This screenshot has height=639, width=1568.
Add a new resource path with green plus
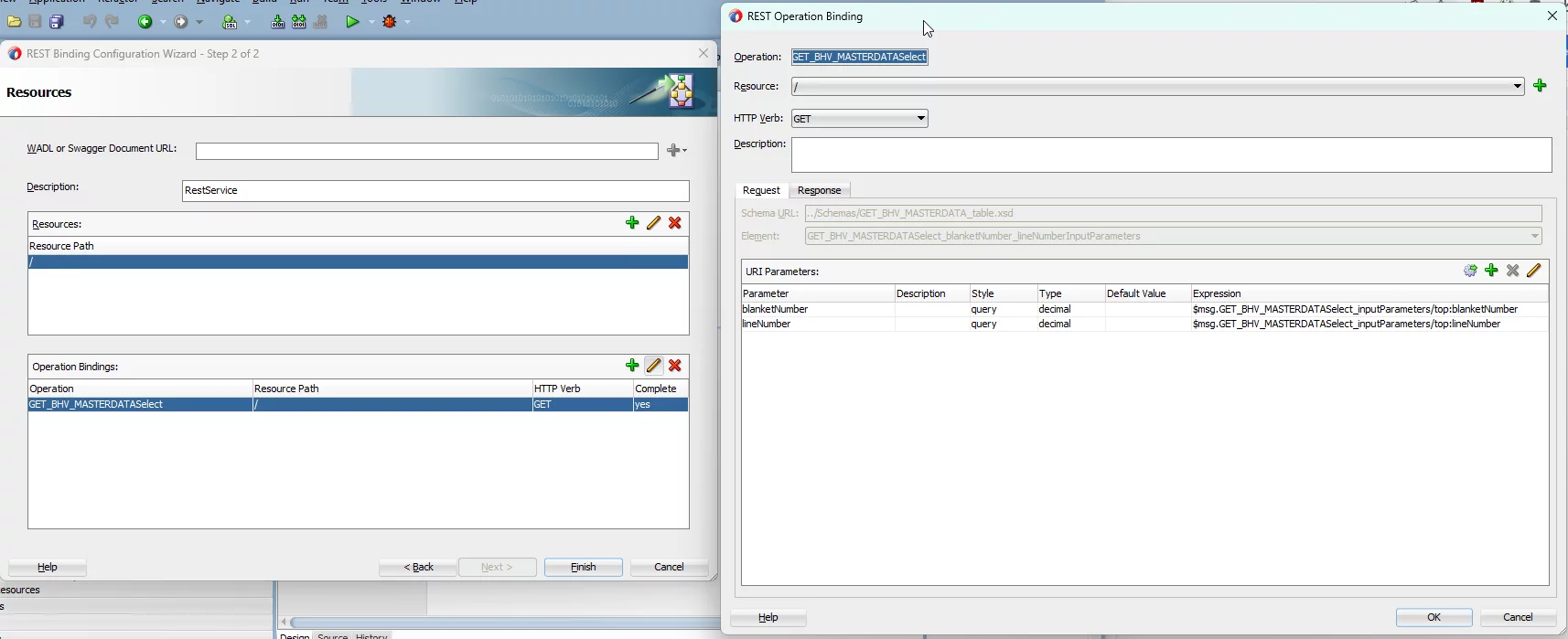point(632,223)
